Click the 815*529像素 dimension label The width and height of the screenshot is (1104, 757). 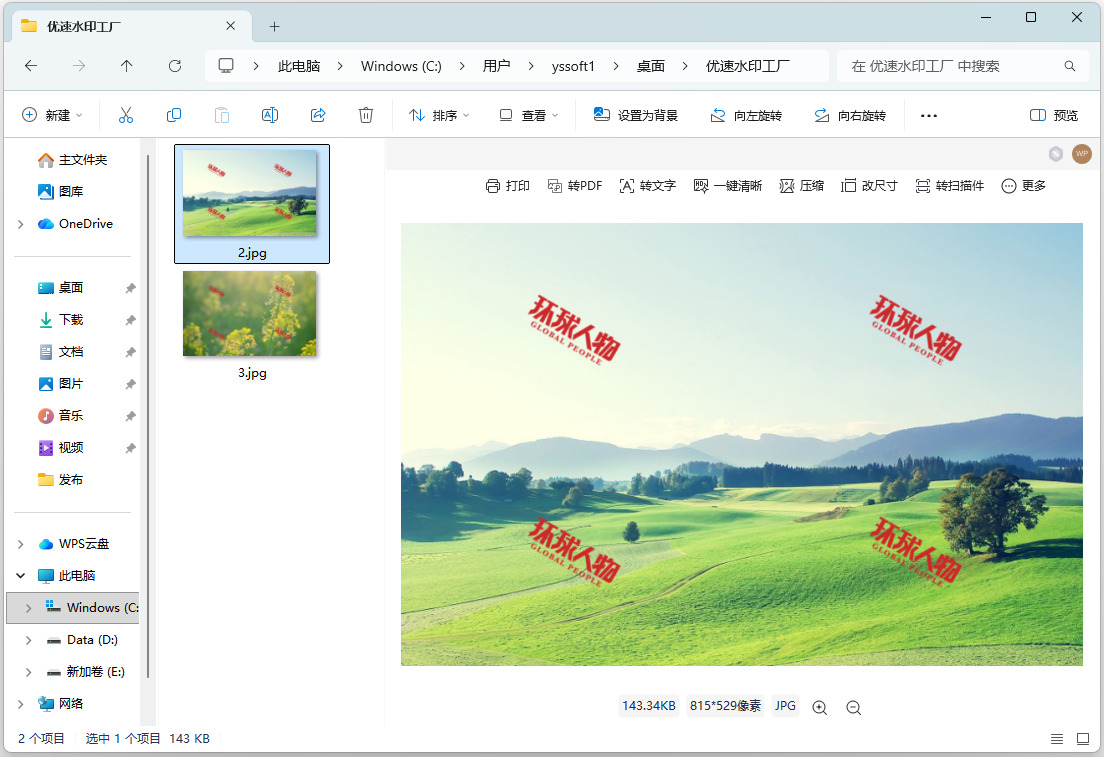tap(725, 706)
